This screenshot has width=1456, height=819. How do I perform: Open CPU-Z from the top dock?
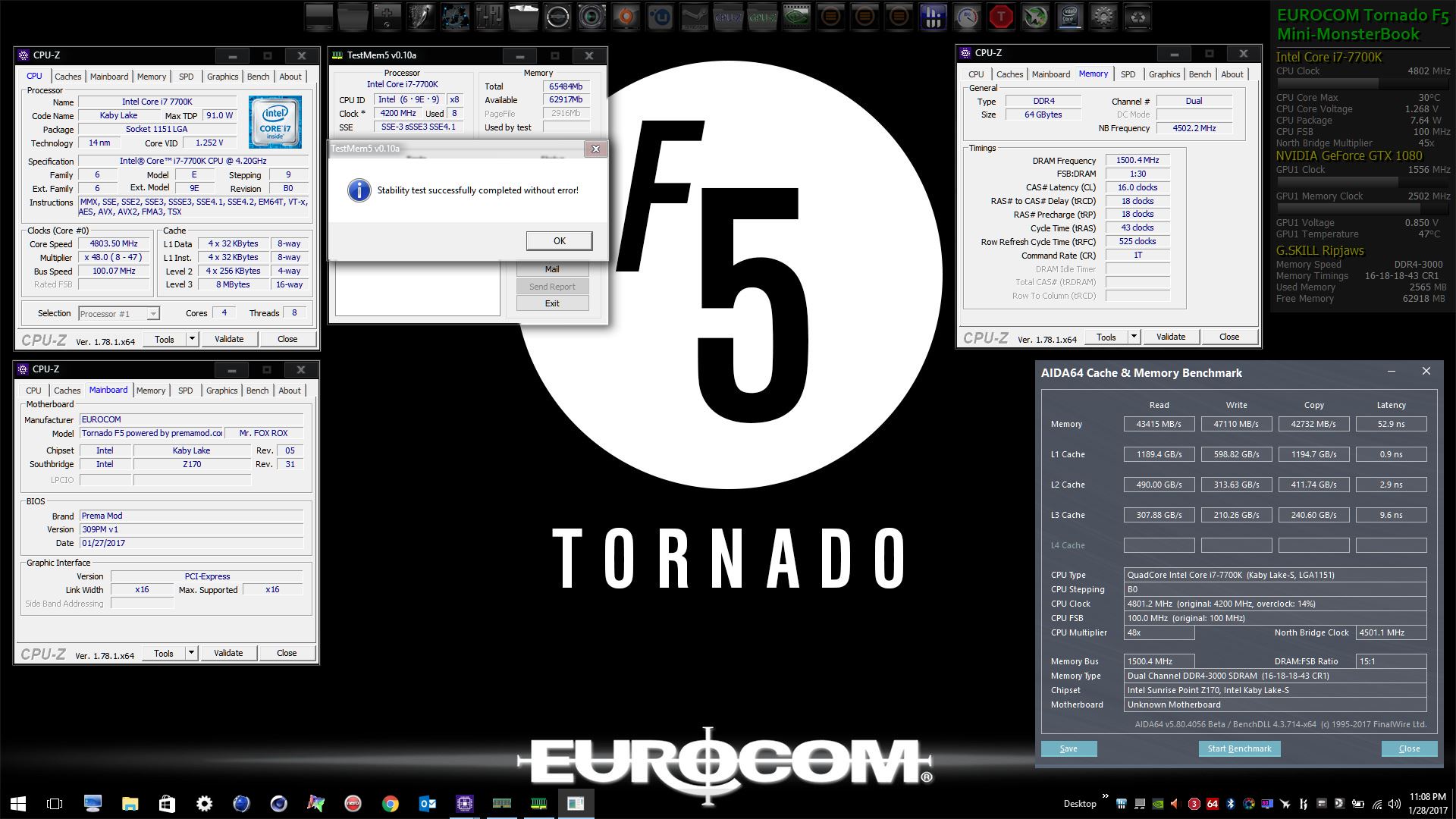pyautogui.click(x=728, y=17)
